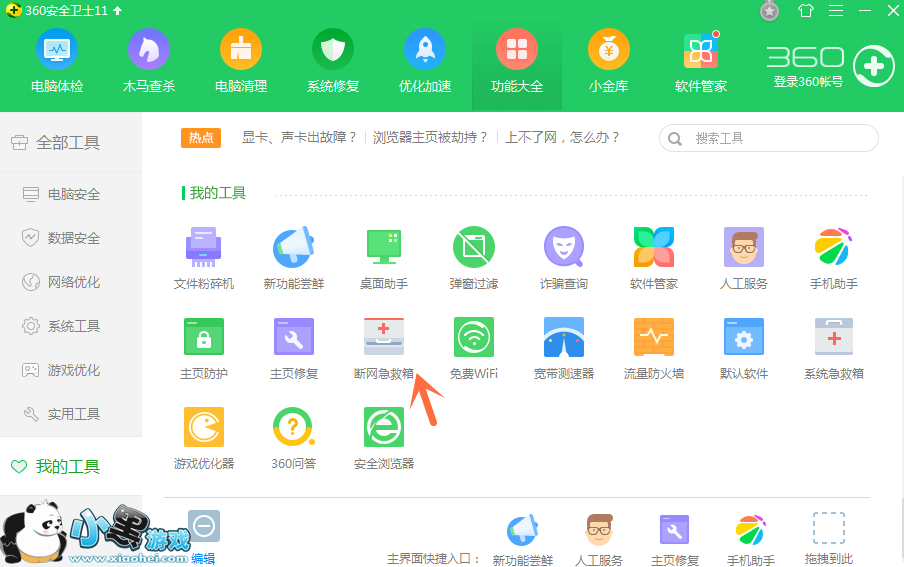Click the 360安全卫士11 upgrade arrow

(x=118, y=10)
